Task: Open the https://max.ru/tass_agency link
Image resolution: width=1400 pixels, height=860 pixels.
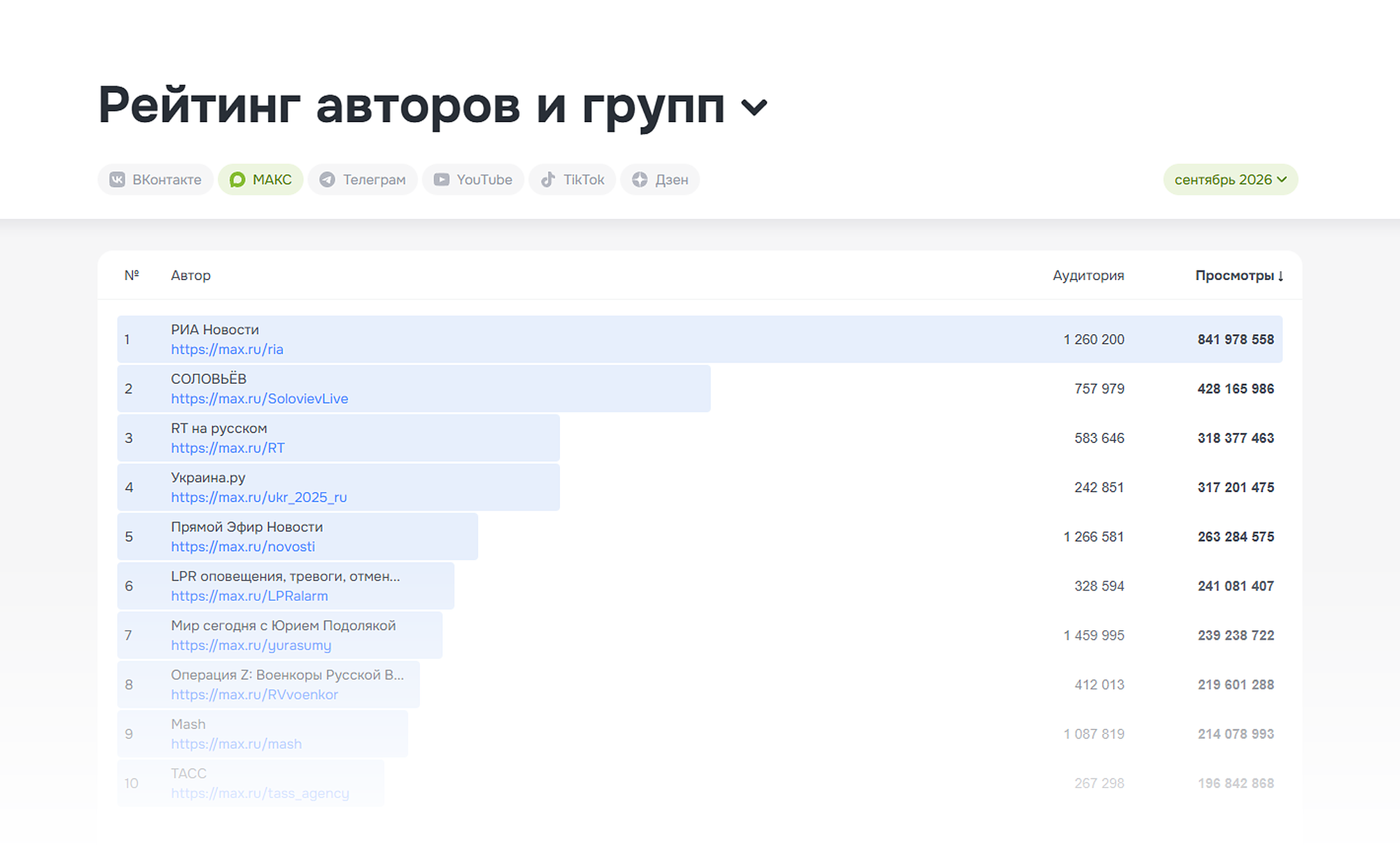Action: click(x=260, y=793)
